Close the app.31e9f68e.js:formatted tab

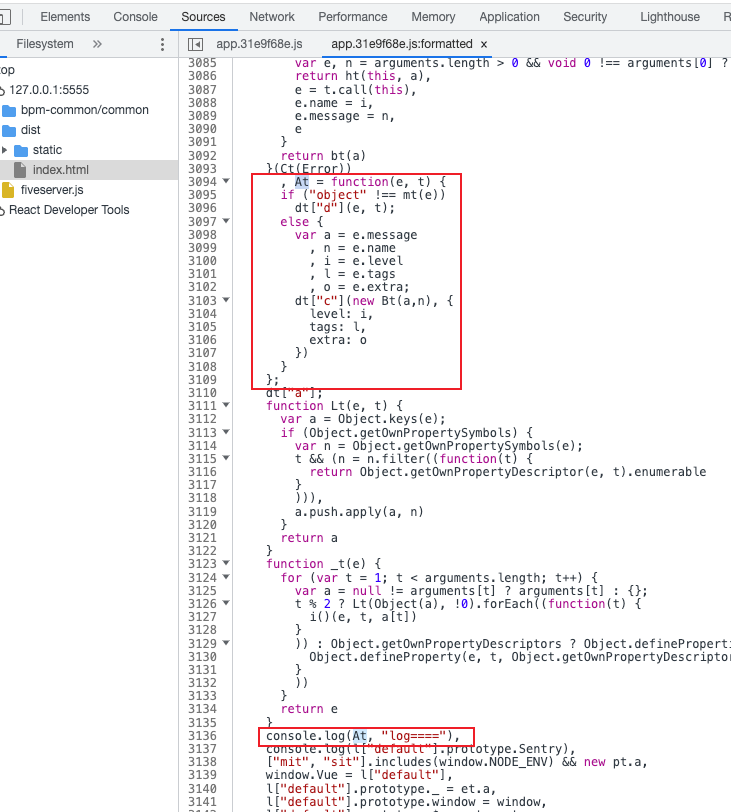click(484, 45)
